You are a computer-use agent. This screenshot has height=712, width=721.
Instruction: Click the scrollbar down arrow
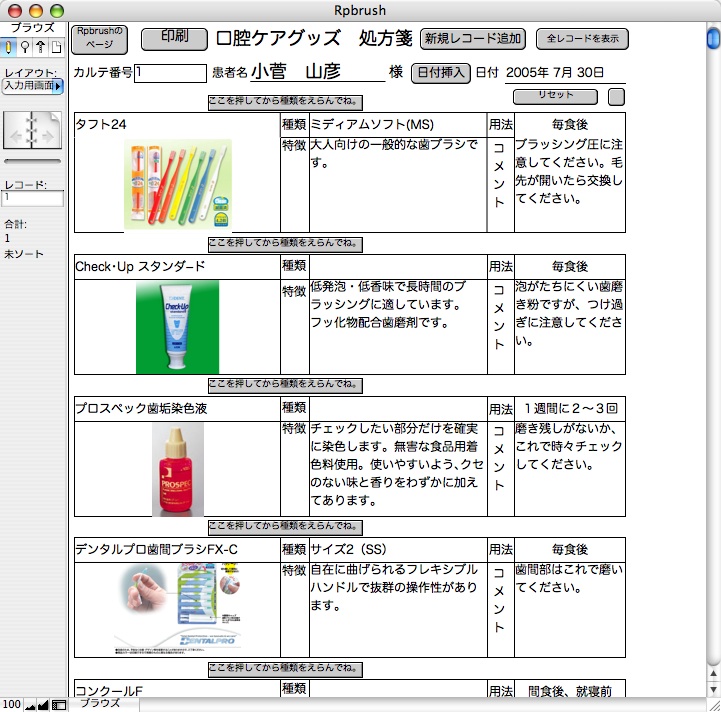coord(713,689)
